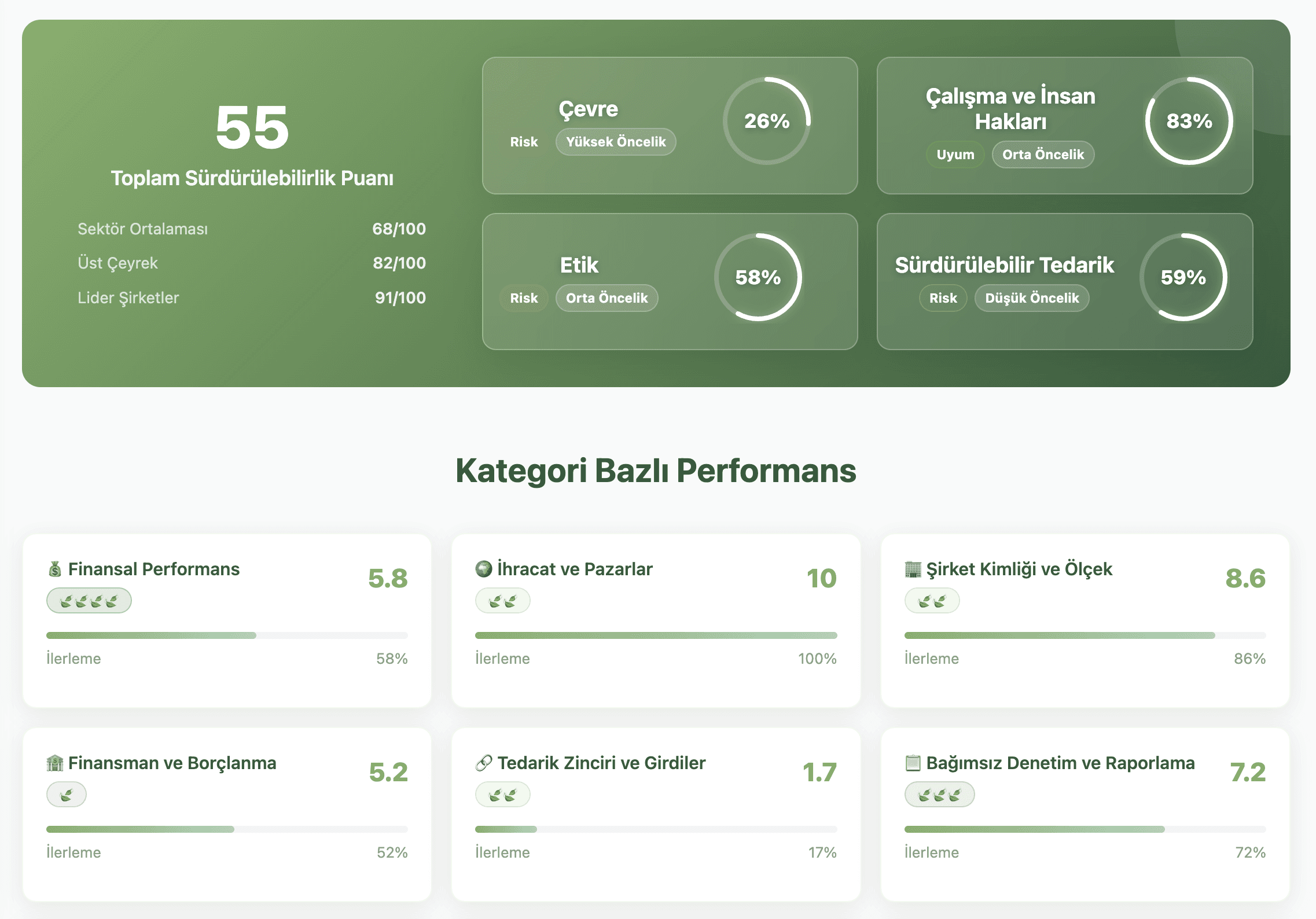Select the money bag icon on Finansal Performans

(55, 569)
